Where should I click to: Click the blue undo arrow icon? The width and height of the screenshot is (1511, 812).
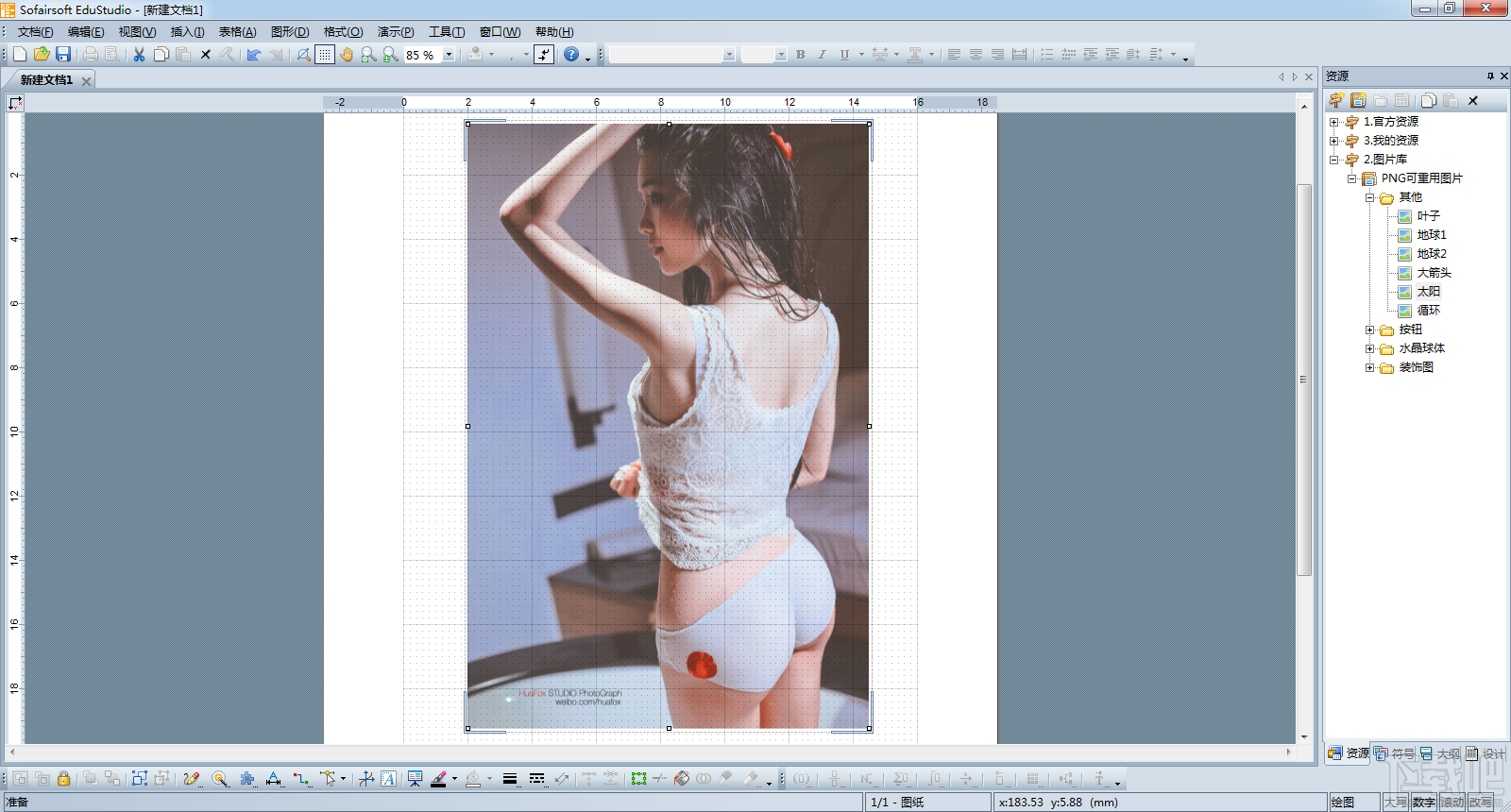(254, 55)
